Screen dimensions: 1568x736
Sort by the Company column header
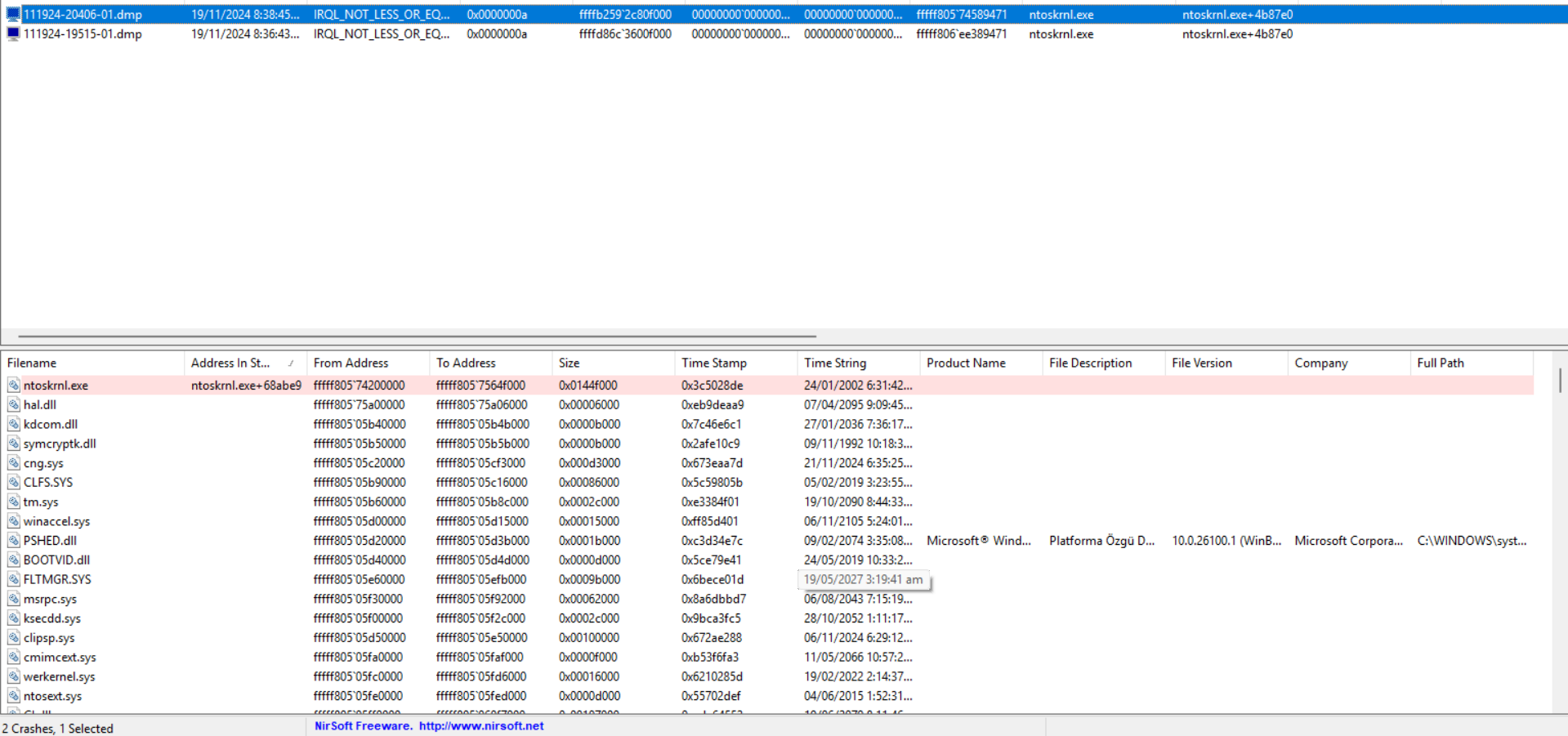pyautogui.click(x=1348, y=364)
